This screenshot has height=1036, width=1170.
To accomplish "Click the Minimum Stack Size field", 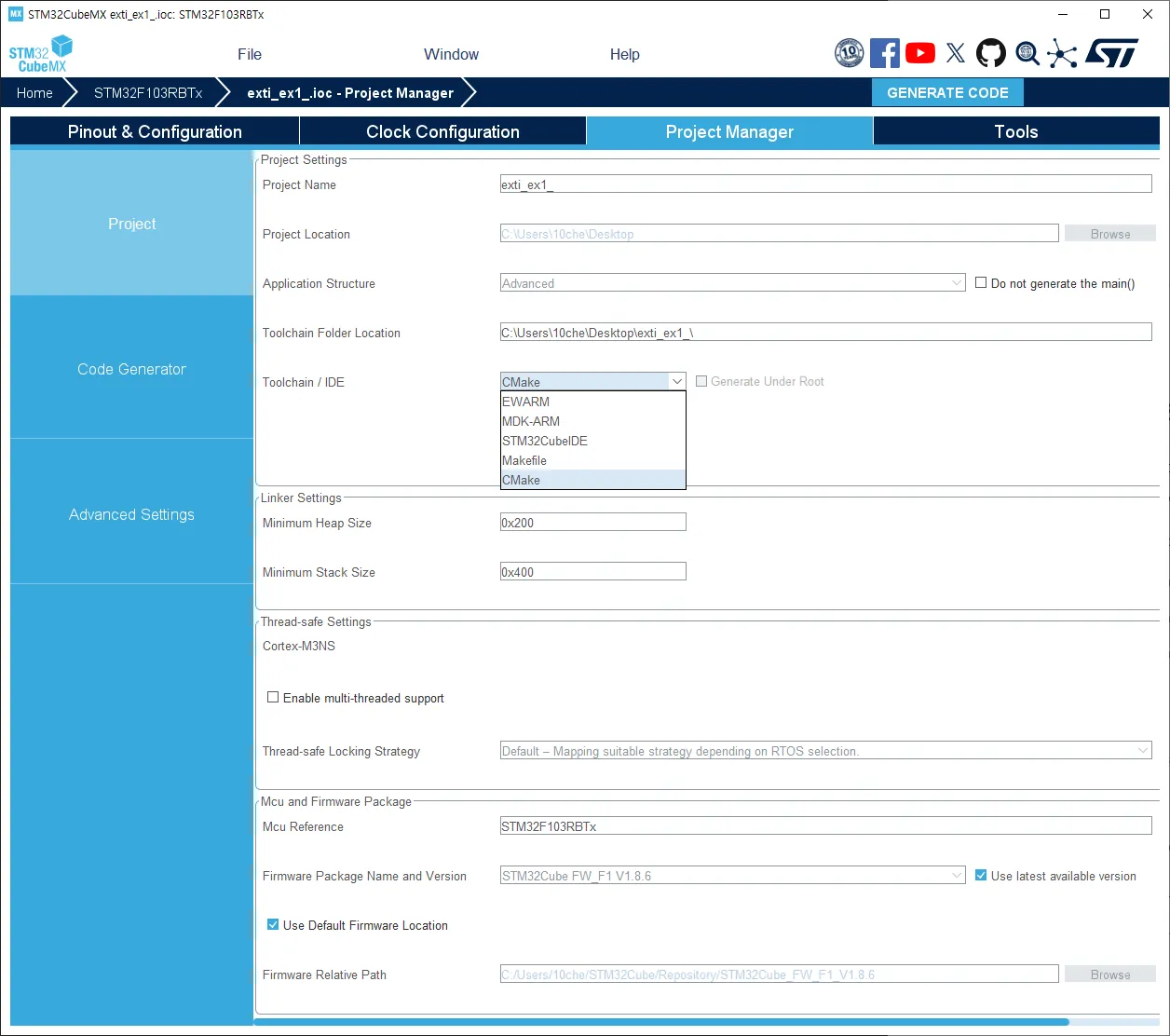I will (592, 572).
